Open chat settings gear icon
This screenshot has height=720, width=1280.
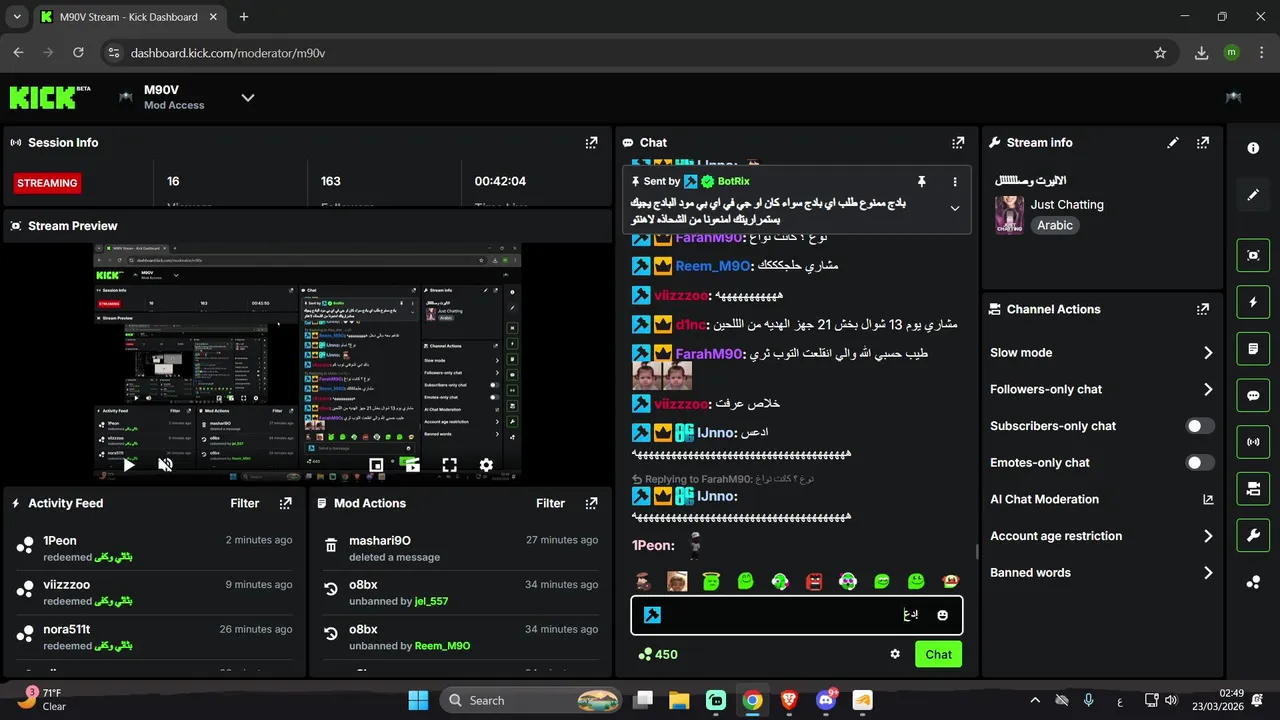tap(895, 654)
